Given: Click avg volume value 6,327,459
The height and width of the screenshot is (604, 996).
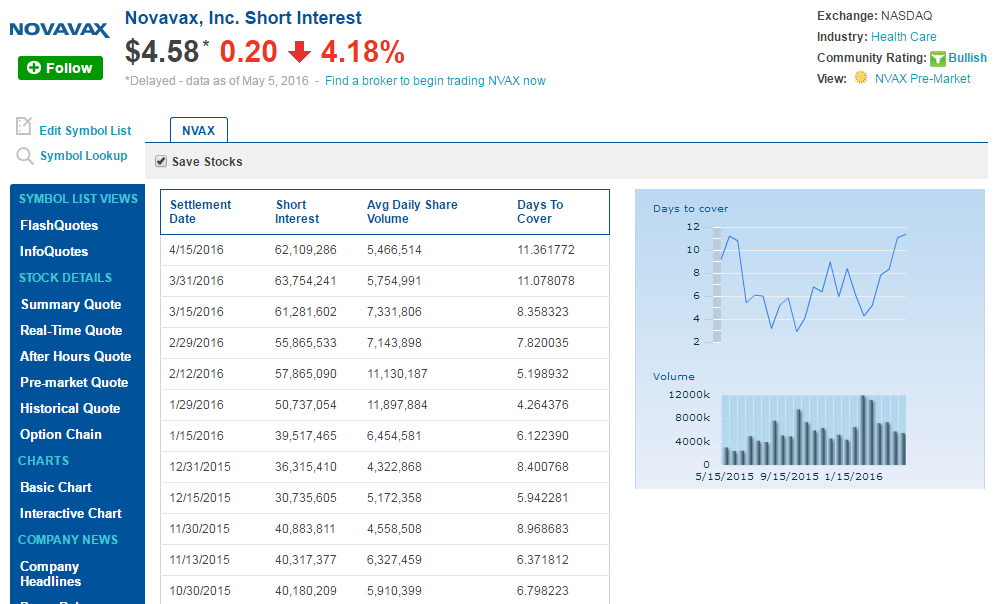Looking at the screenshot, I should [x=394, y=560].
